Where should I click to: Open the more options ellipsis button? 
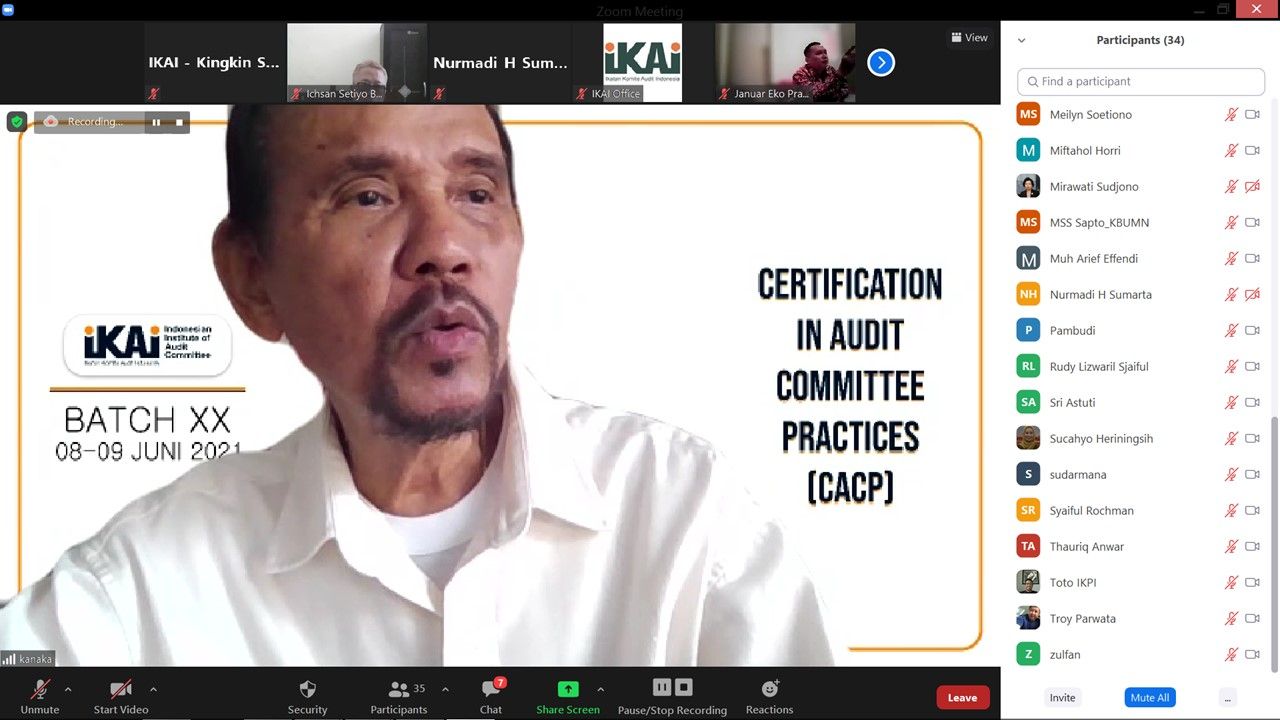click(x=1228, y=698)
